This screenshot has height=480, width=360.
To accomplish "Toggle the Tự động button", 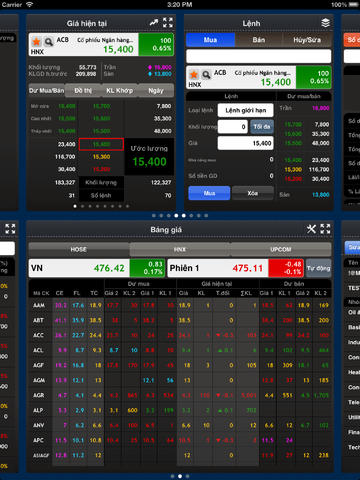I will click(318, 268).
